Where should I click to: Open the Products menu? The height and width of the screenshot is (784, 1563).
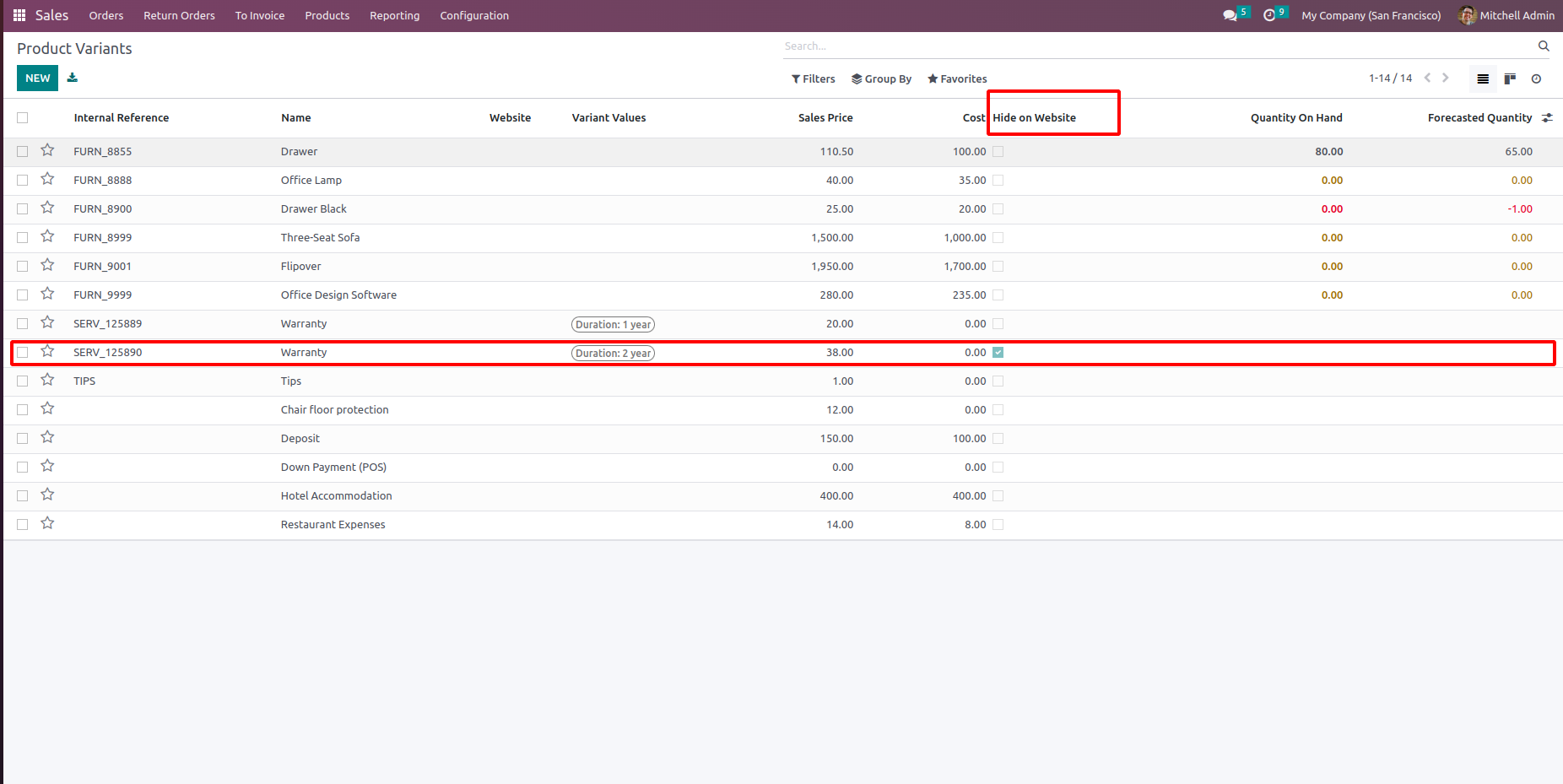coord(327,15)
